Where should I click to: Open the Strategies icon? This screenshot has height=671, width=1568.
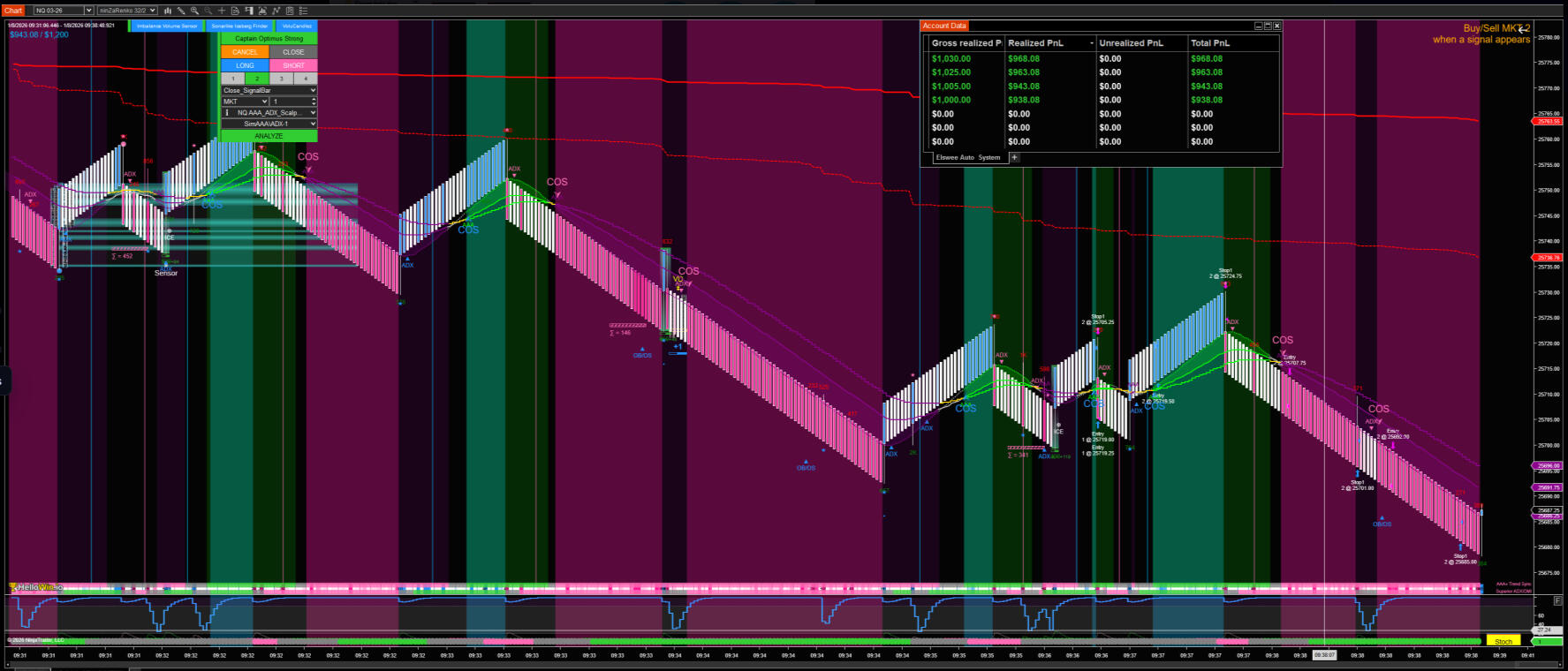pyautogui.click(x=276, y=11)
